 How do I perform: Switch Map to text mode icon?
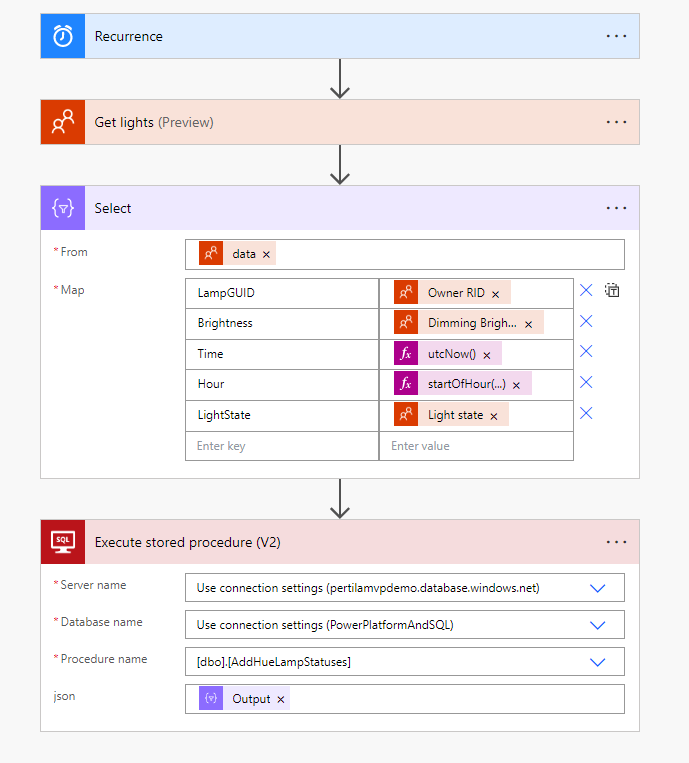click(613, 291)
